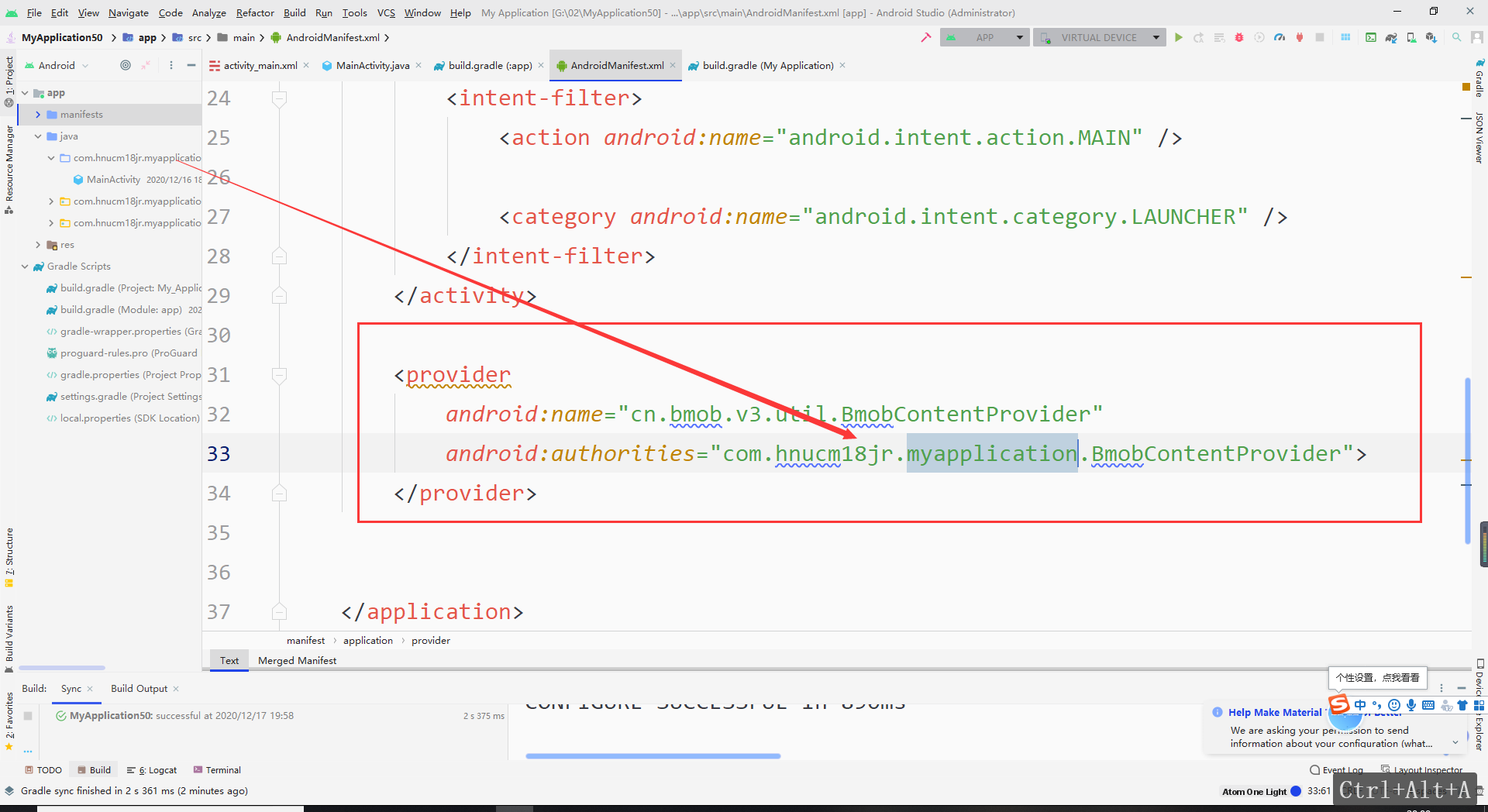Open Project panel options three-dots menu

tap(171, 65)
